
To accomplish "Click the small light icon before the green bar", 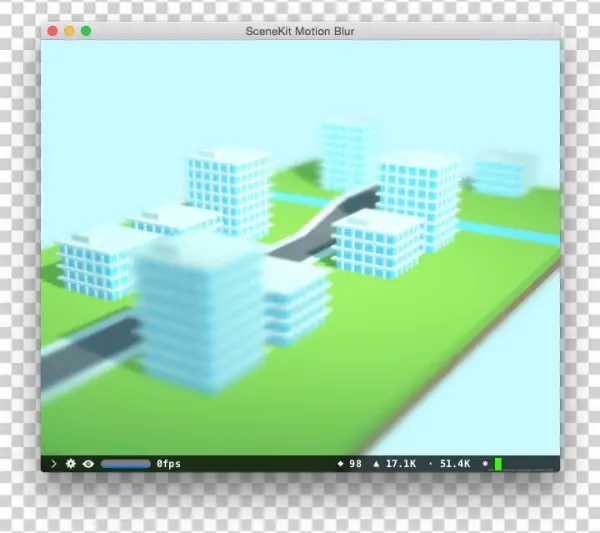I will (485, 464).
